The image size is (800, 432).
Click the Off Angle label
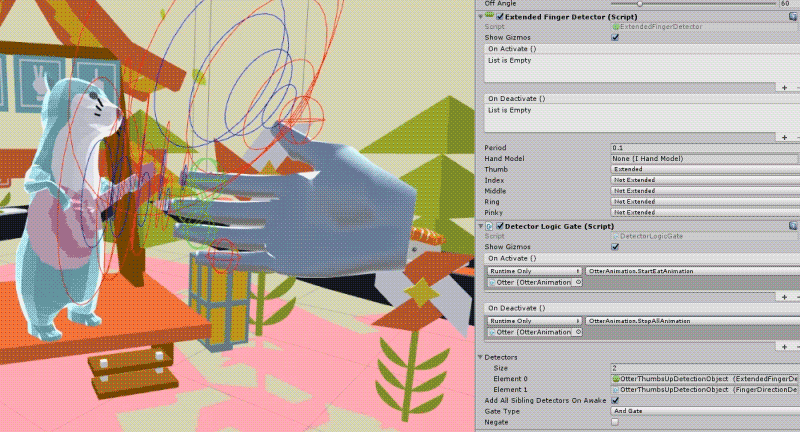pos(499,4)
